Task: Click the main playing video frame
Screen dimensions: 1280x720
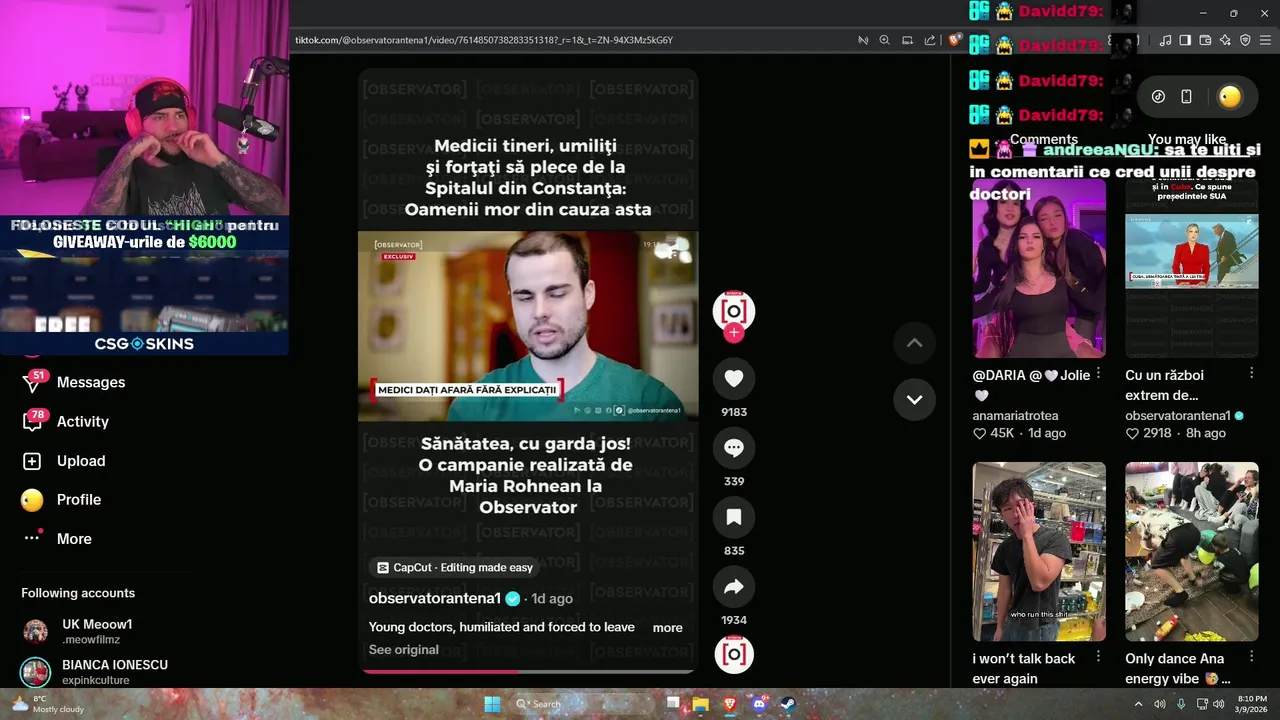Action: pyautogui.click(x=528, y=326)
